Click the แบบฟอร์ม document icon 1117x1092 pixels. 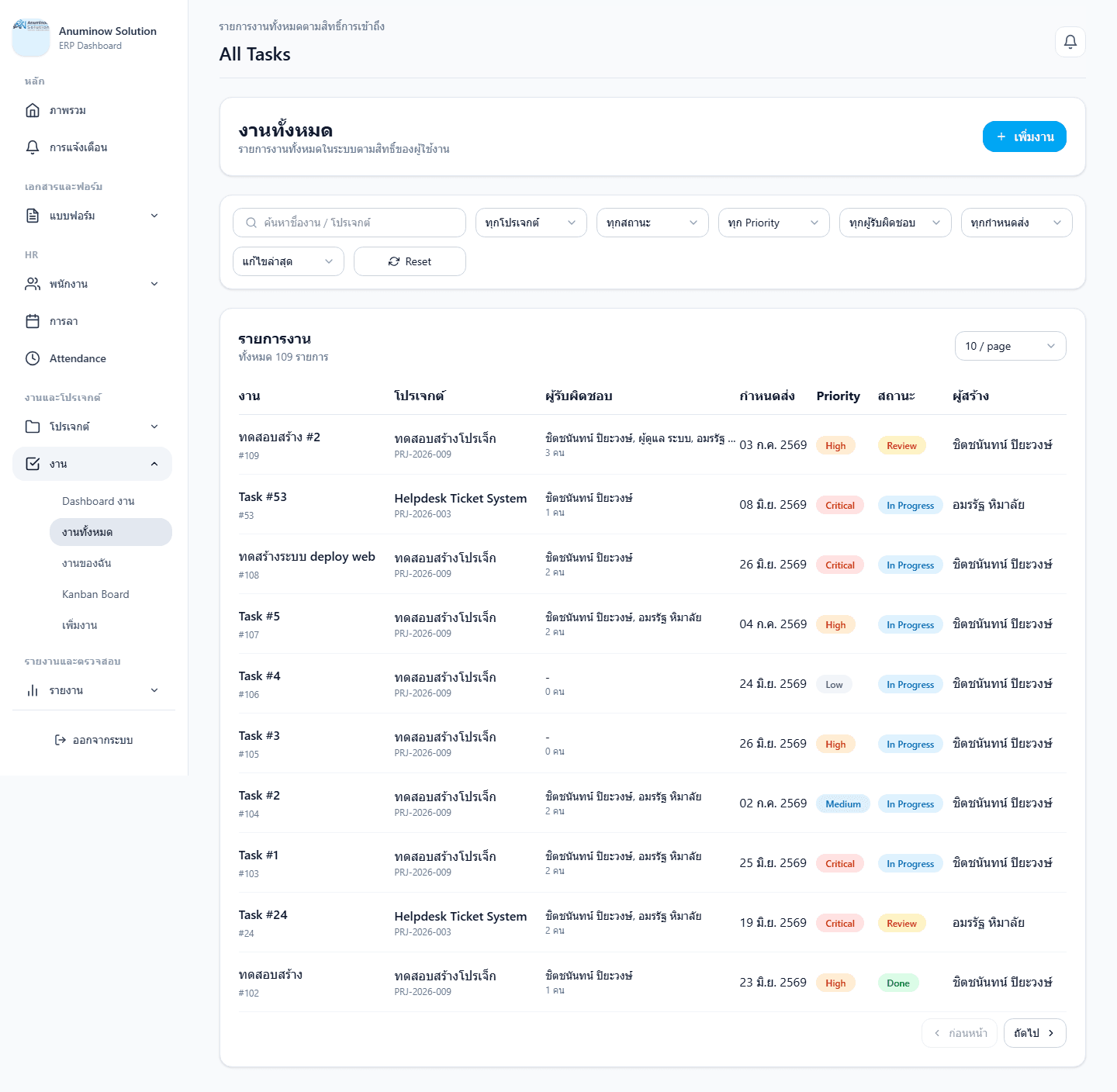[33, 216]
